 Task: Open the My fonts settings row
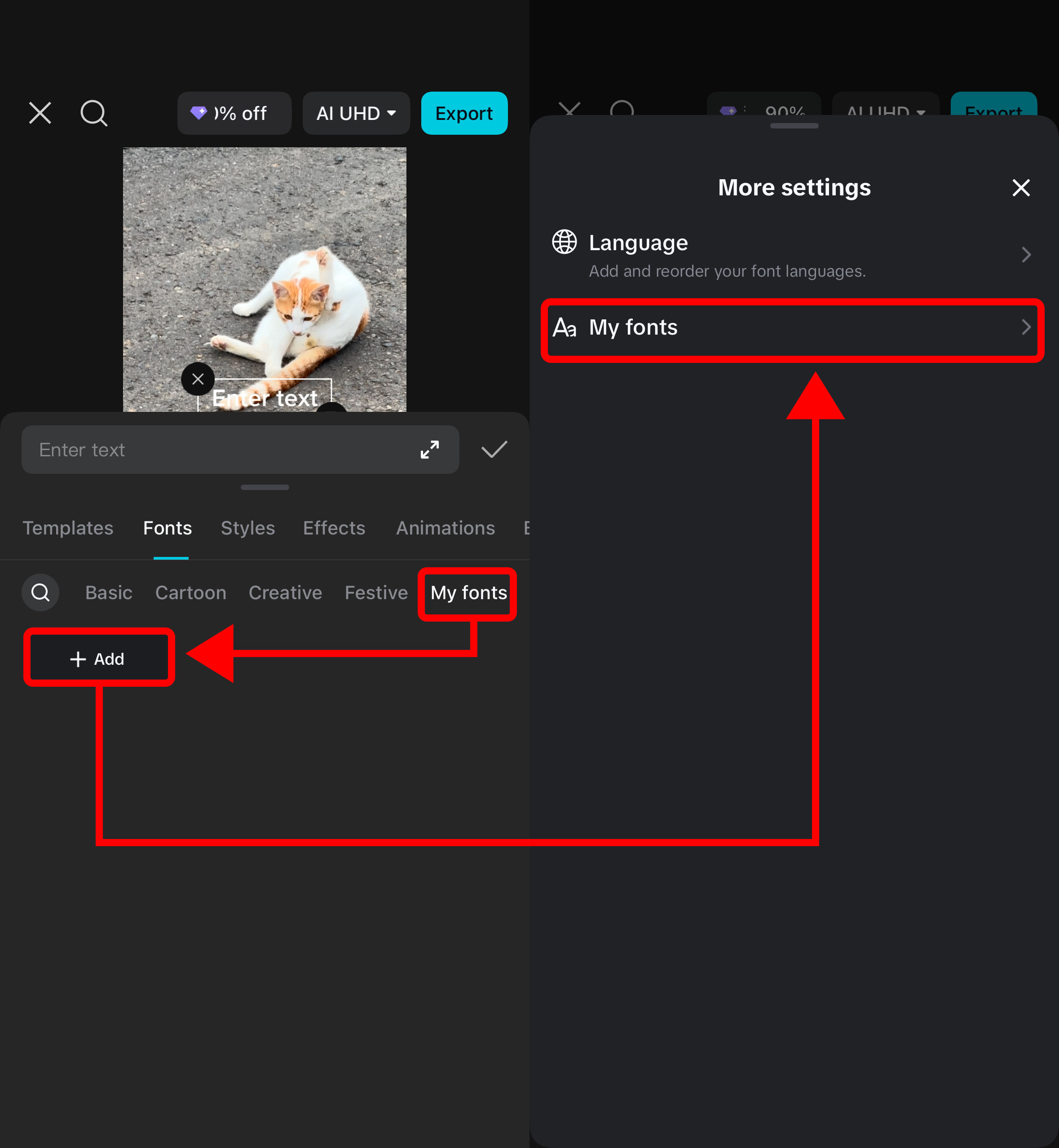793,328
